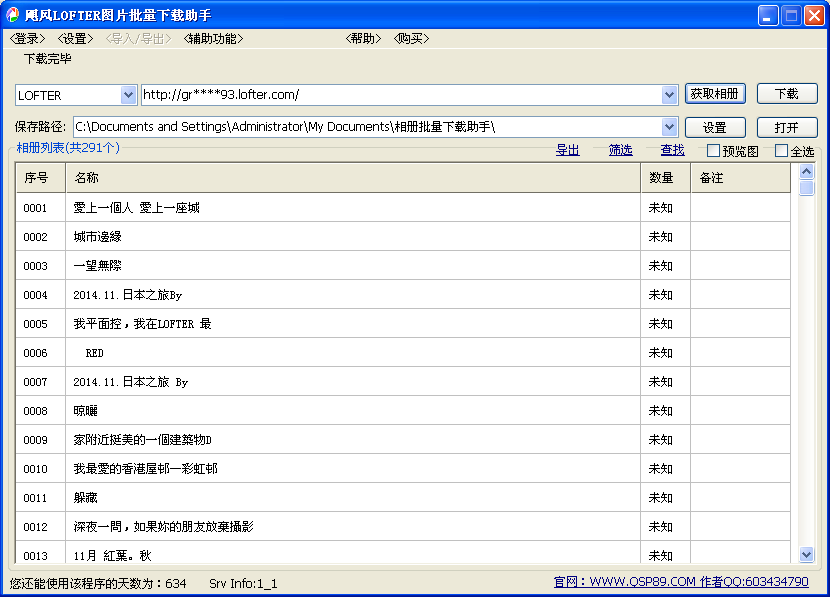Select row 0010 我最愛的香港屋邨—彩虹邨
The width and height of the screenshot is (830, 597).
pyautogui.click(x=403, y=469)
